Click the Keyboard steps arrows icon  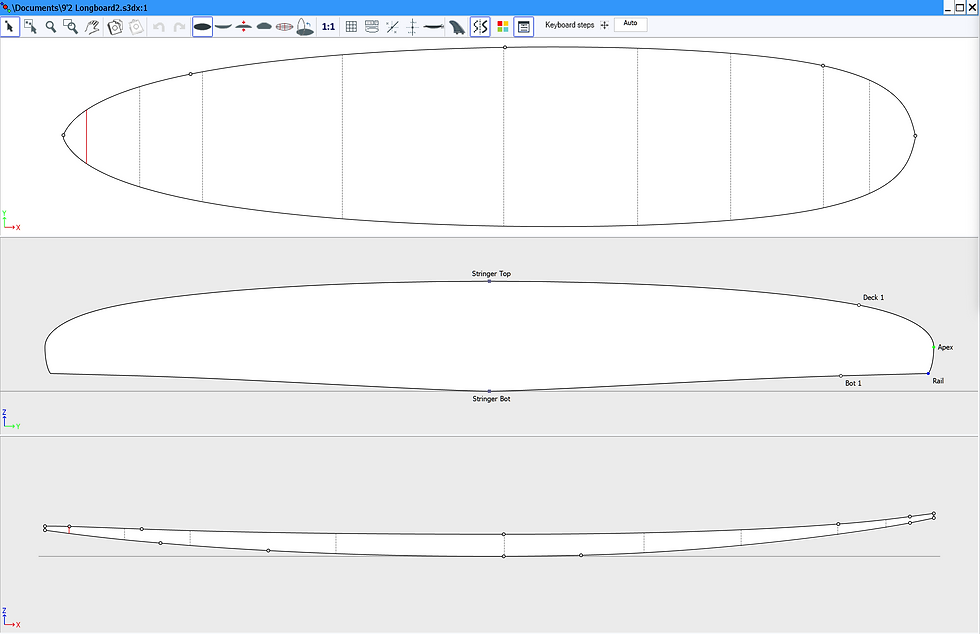click(x=604, y=25)
